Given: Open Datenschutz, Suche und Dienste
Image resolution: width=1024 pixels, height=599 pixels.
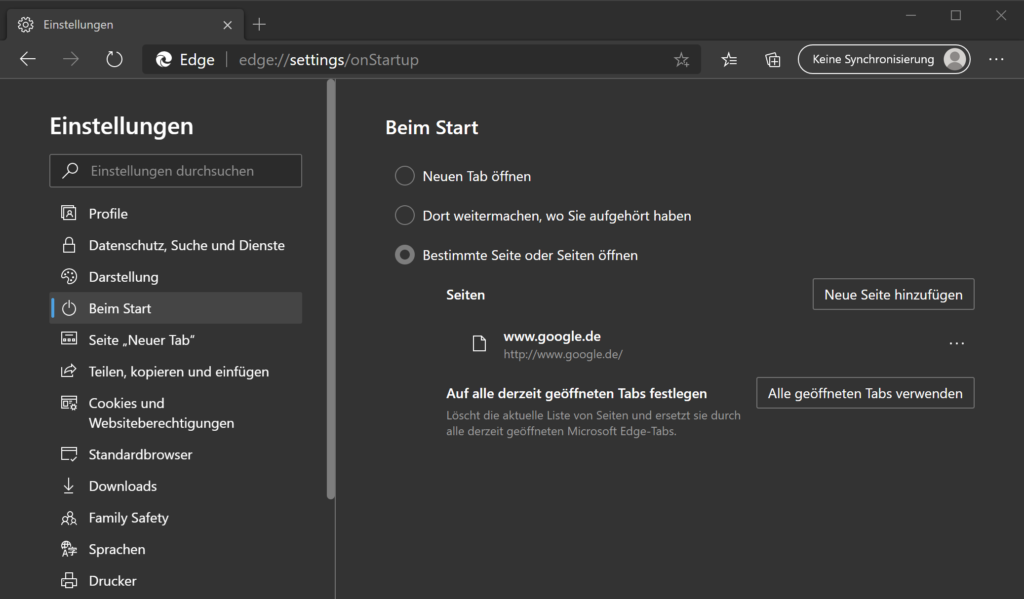Looking at the screenshot, I should click(176, 246).
